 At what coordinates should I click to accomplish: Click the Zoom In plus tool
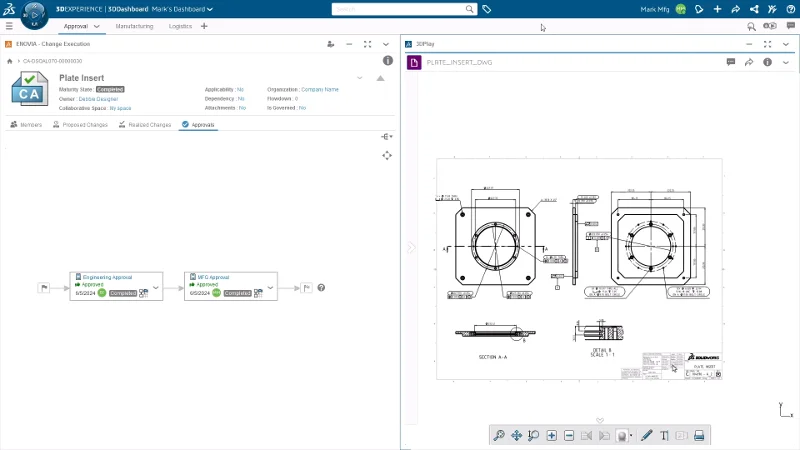(552, 436)
